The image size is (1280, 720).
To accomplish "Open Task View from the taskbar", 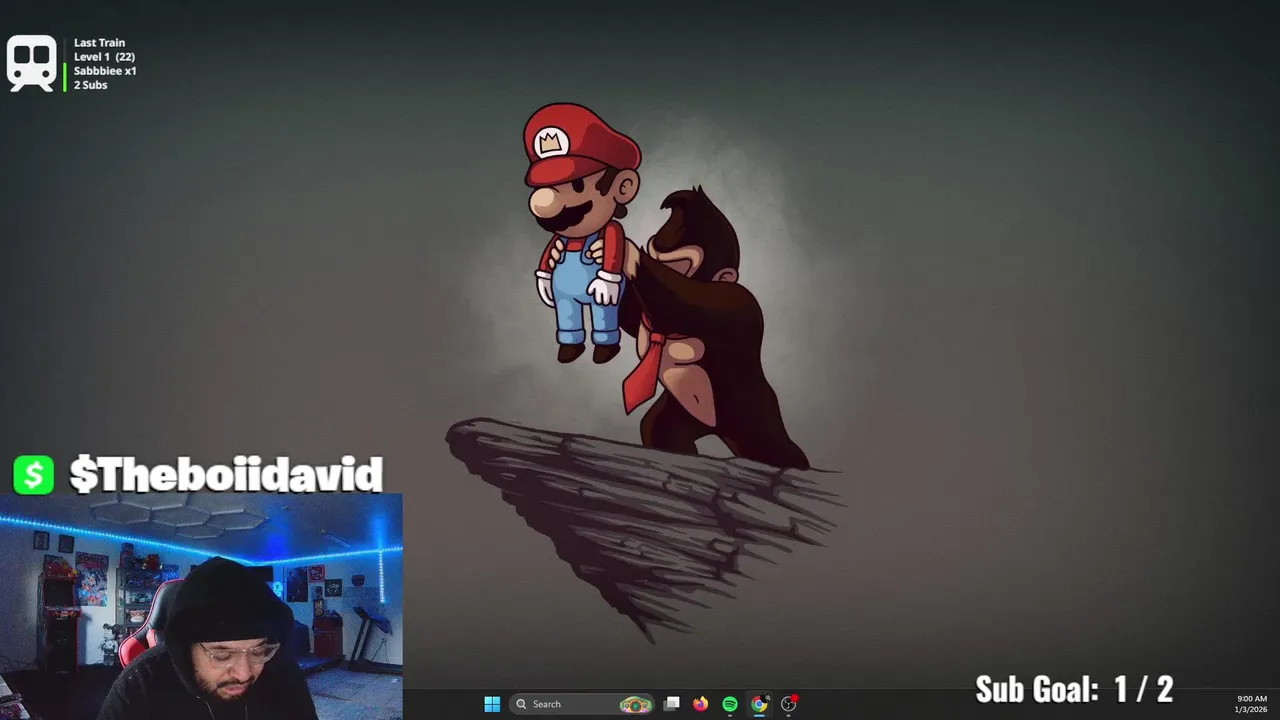I will tap(672, 704).
